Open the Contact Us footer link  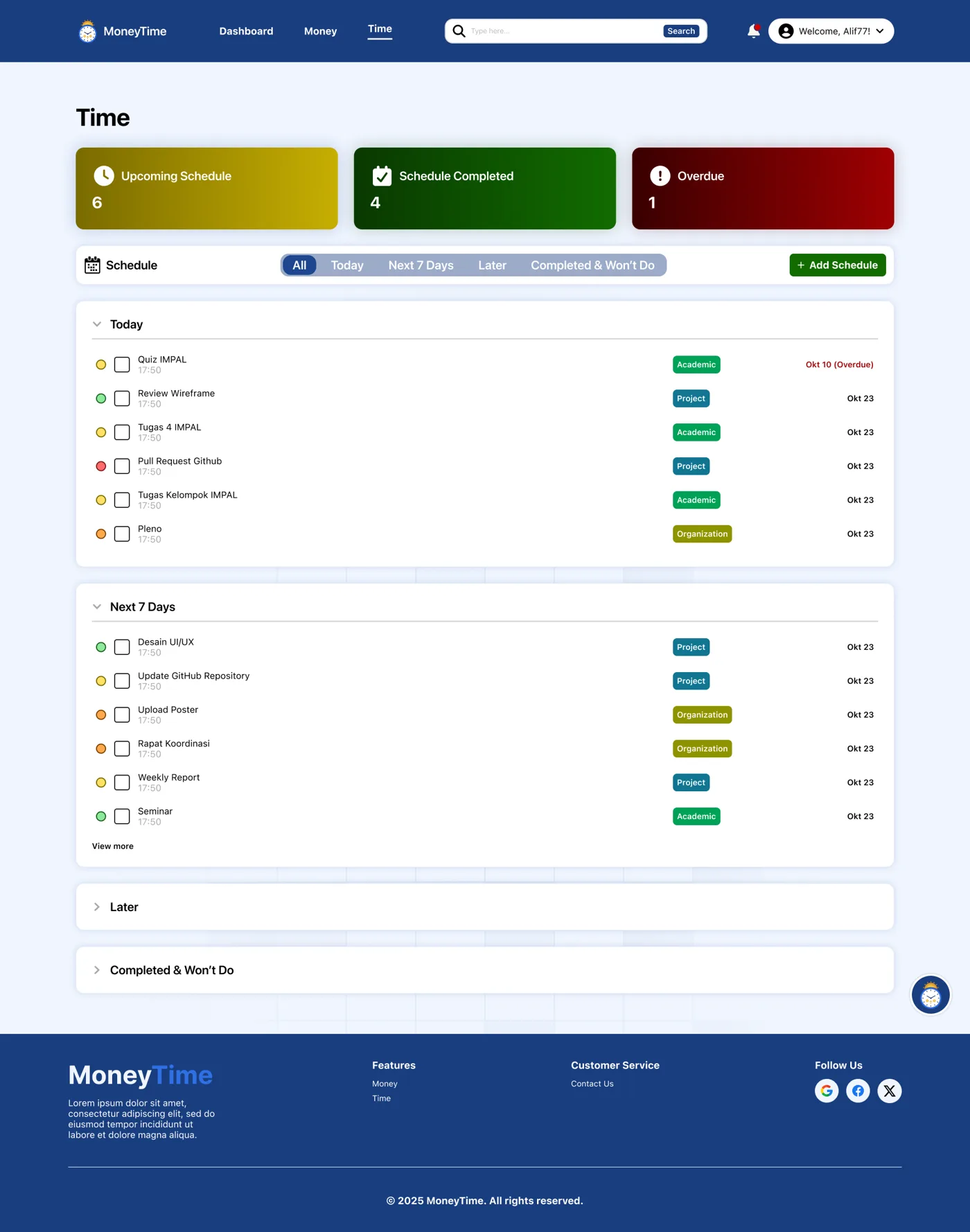pyautogui.click(x=592, y=1084)
